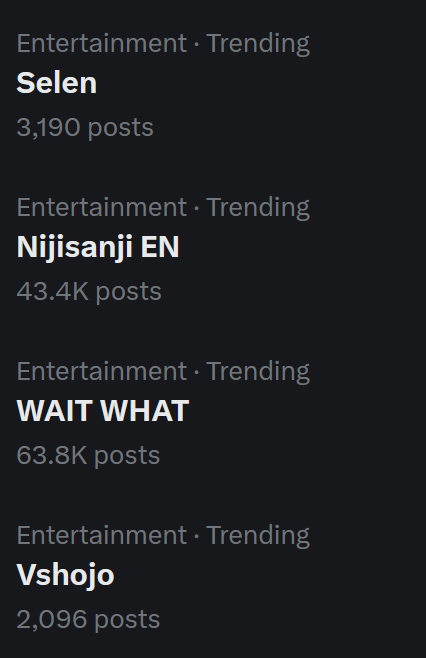This screenshot has height=658, width=426.
Task: Click the 63.8K posts count
Action: (88, 455)
